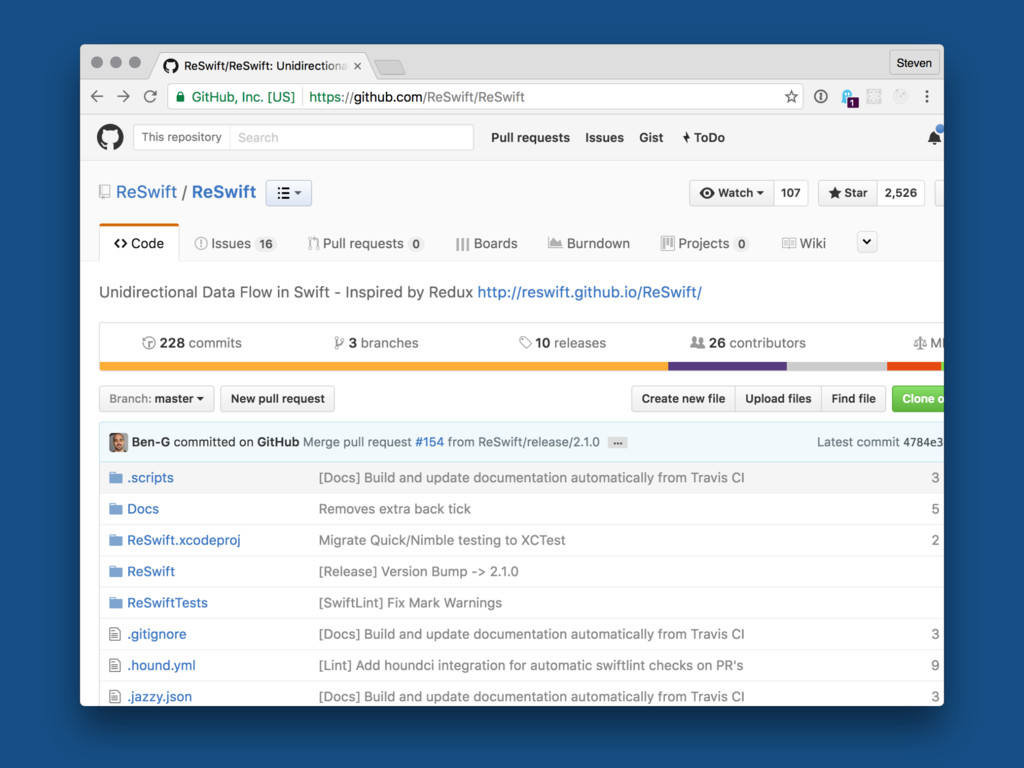The height and width of the screenshot is (768, 1024).
Task: Reload the page with the refresh icon
Action: coord(150,97)
